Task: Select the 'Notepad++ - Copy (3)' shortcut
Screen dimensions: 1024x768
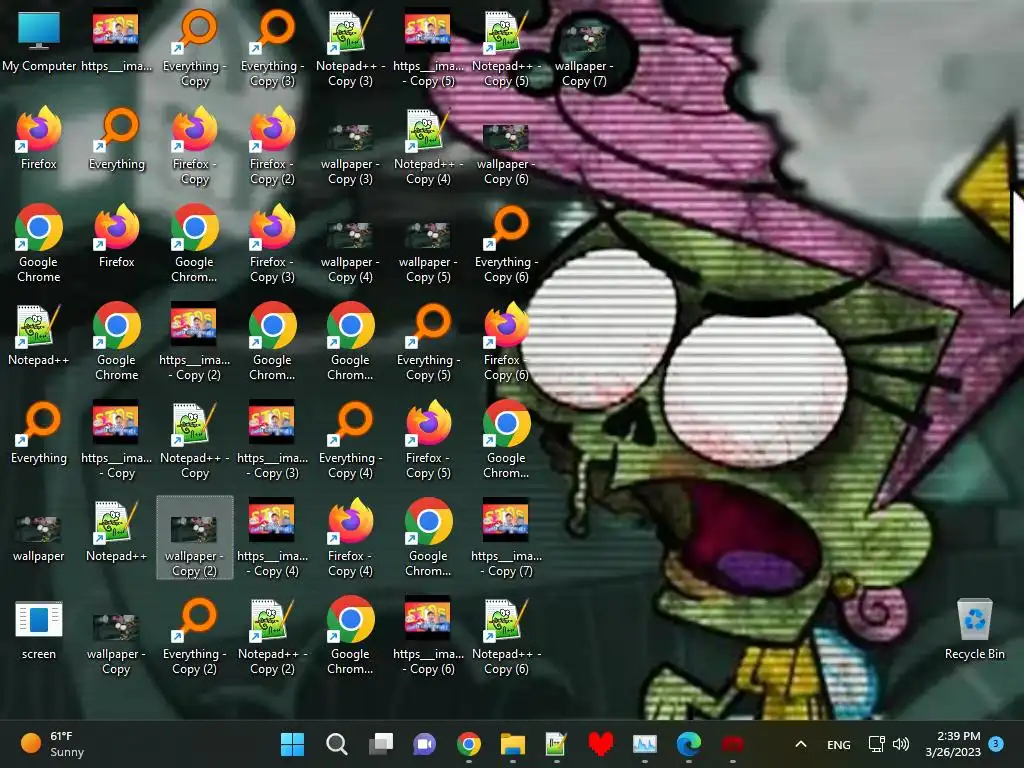Action: 350,48
